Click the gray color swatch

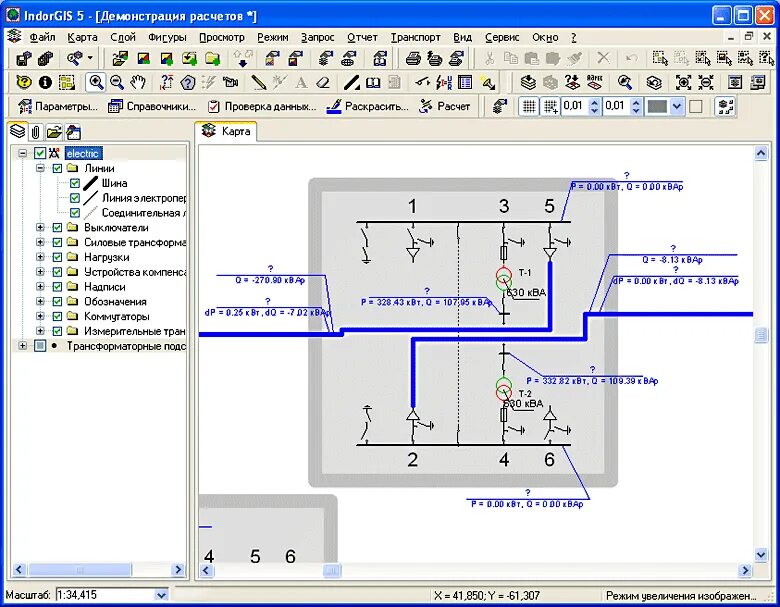coord(657,106)
